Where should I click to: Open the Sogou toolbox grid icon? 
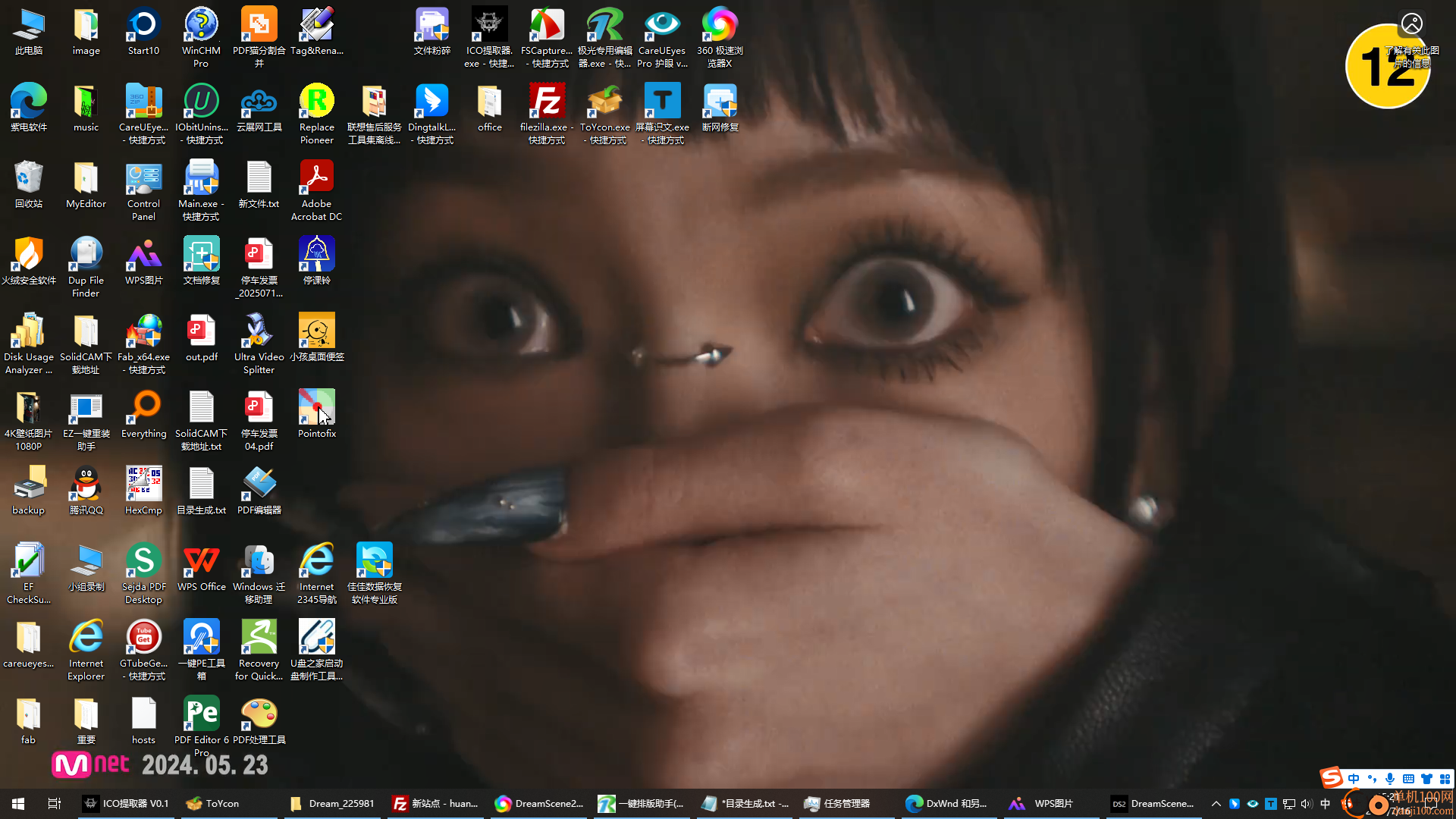[1445, 779]
